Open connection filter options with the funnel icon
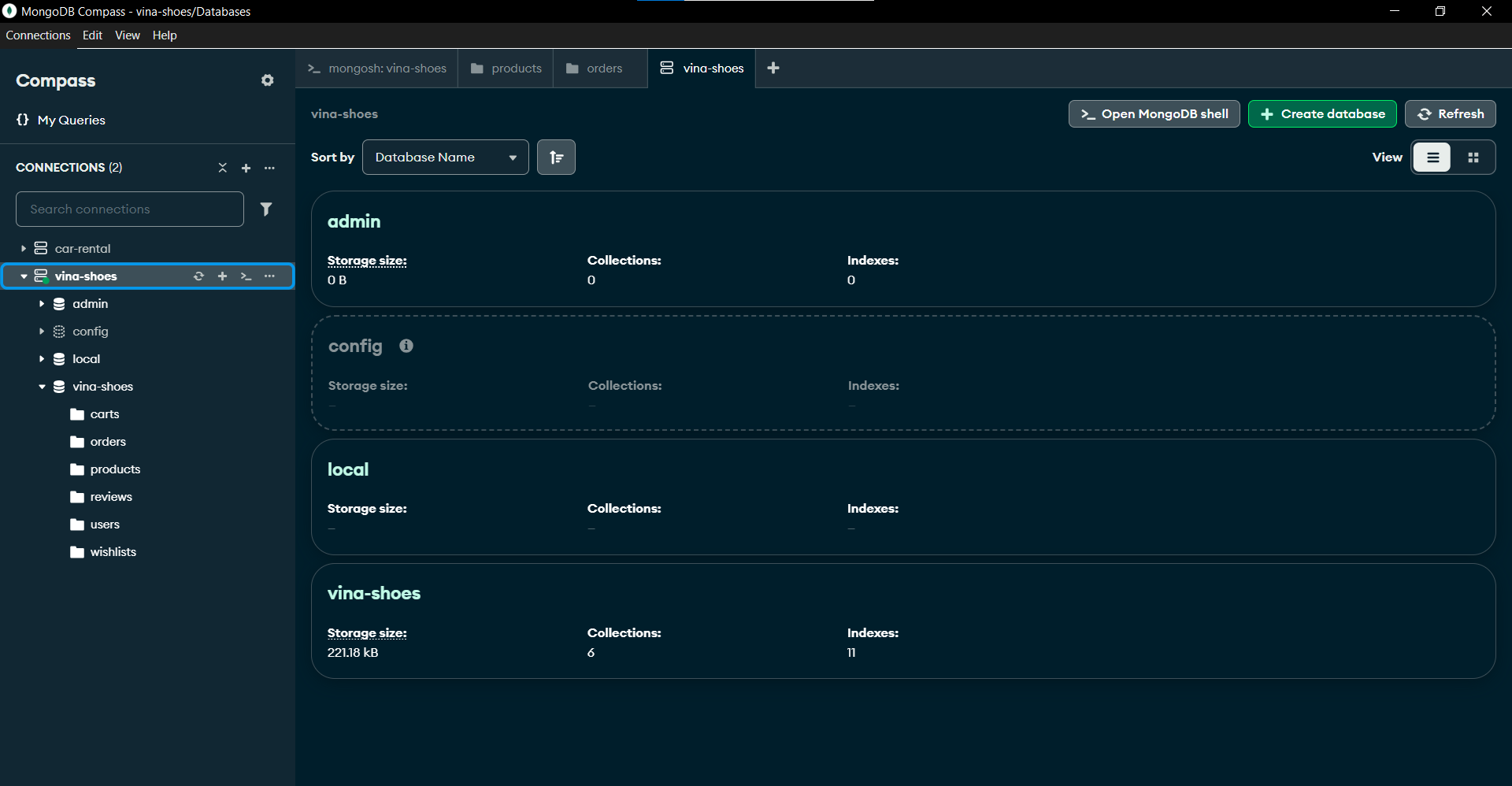The width and height of the screenshot is (1512, 786). click(x=267, y=209)
